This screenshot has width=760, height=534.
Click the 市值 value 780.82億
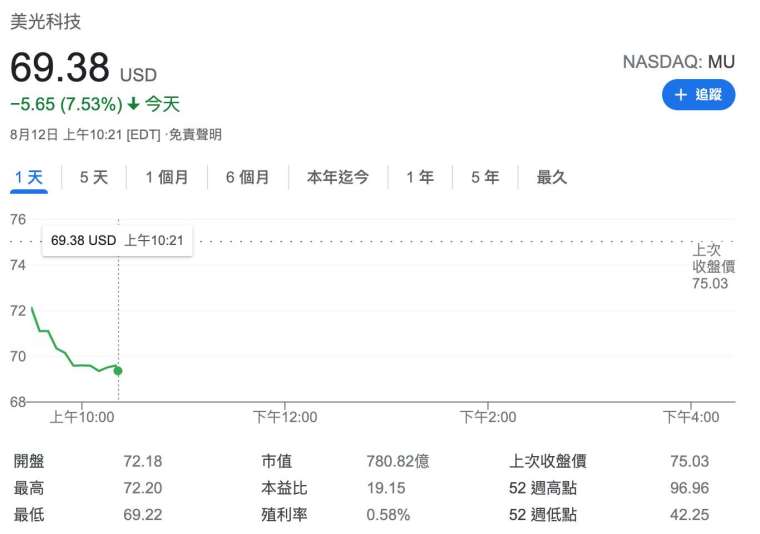coord(398,461)
